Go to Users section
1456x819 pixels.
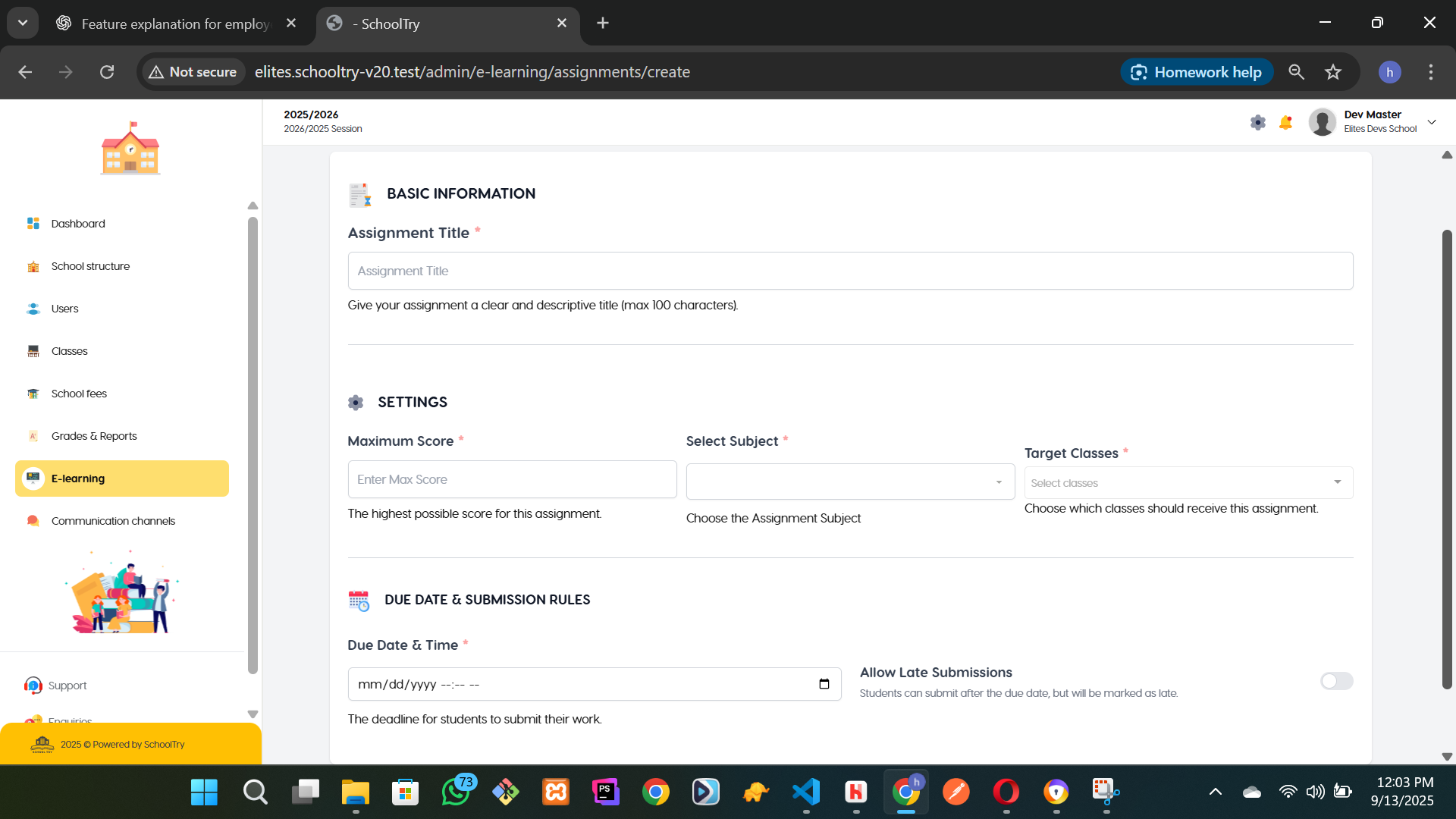pos(121,309)
